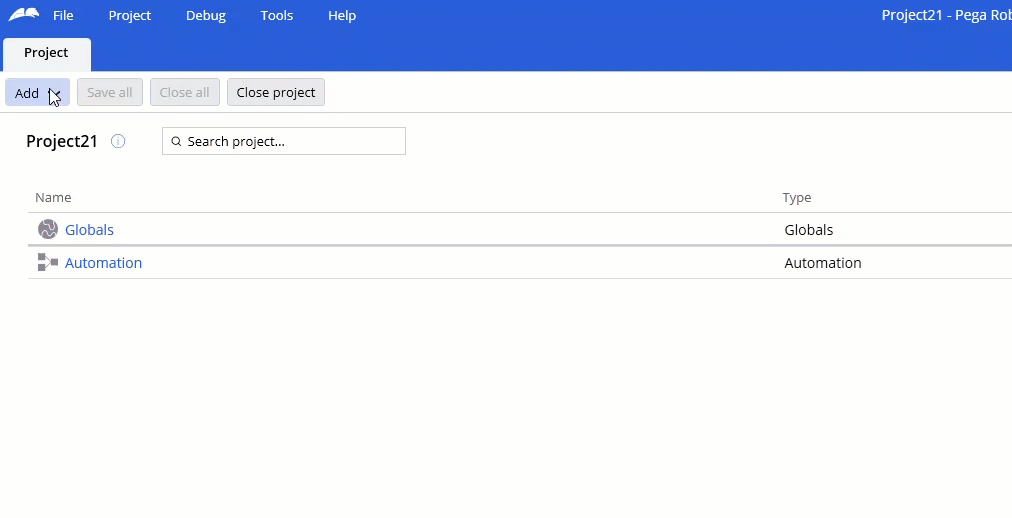Switch to the Project tab
This screenshot has width=1012, height=518.
46,54
